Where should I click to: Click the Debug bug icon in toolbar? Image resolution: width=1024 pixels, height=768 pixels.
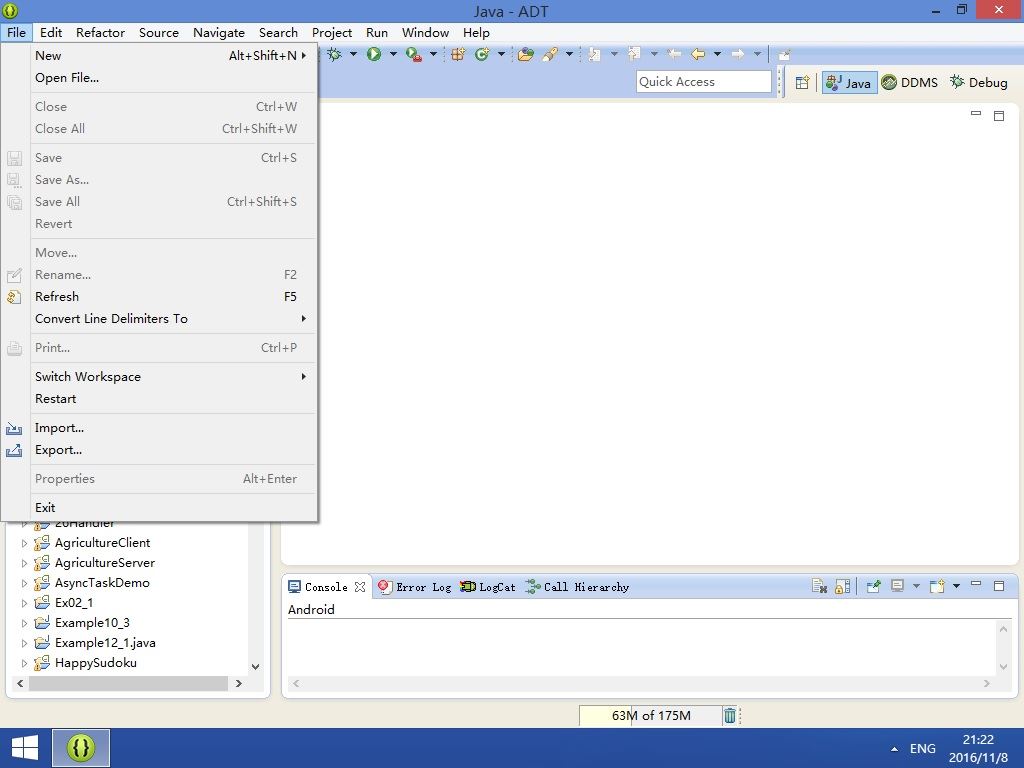(x=334, y=54)
